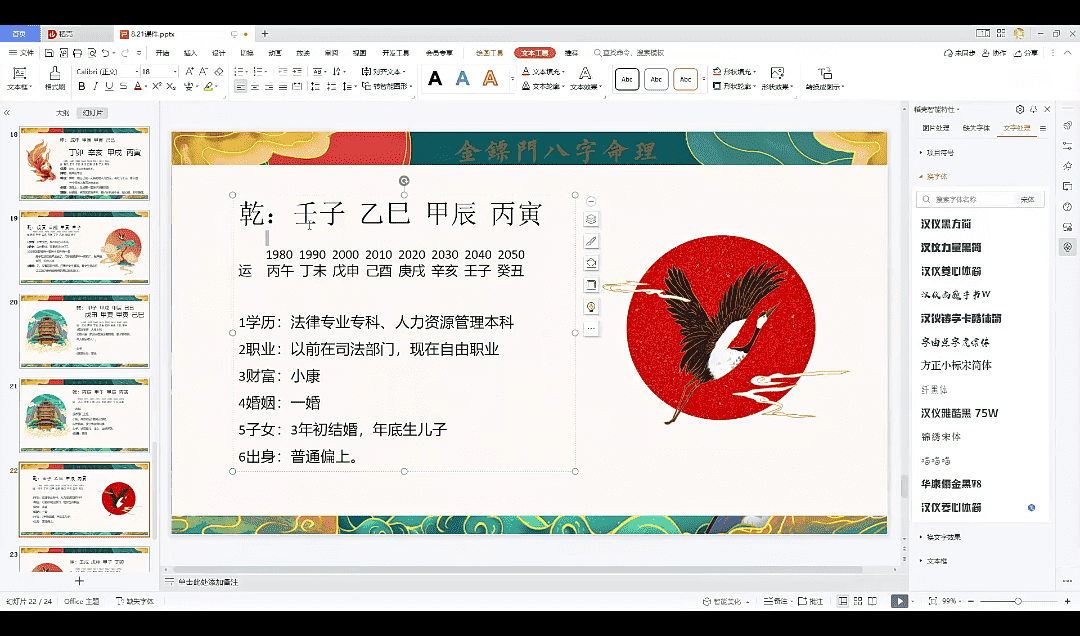Open the 插入 ribbon tab
Image resolution: width=1080 pixels, height=636 pixels.
(x=190, y=53)
